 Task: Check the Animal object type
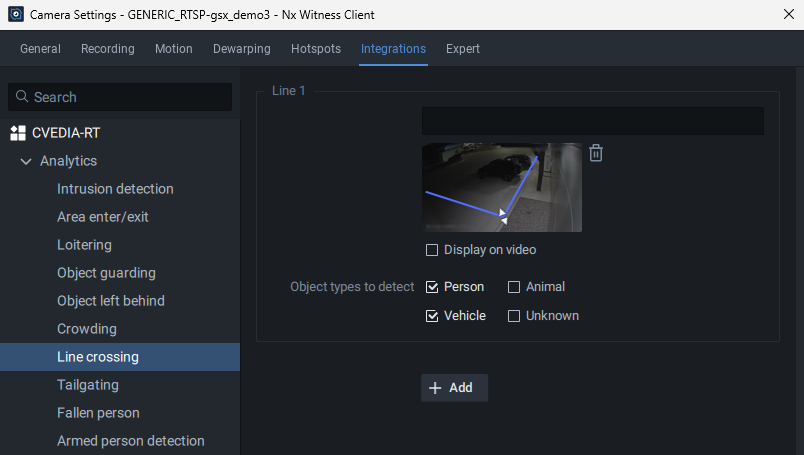tap(514, 287)
